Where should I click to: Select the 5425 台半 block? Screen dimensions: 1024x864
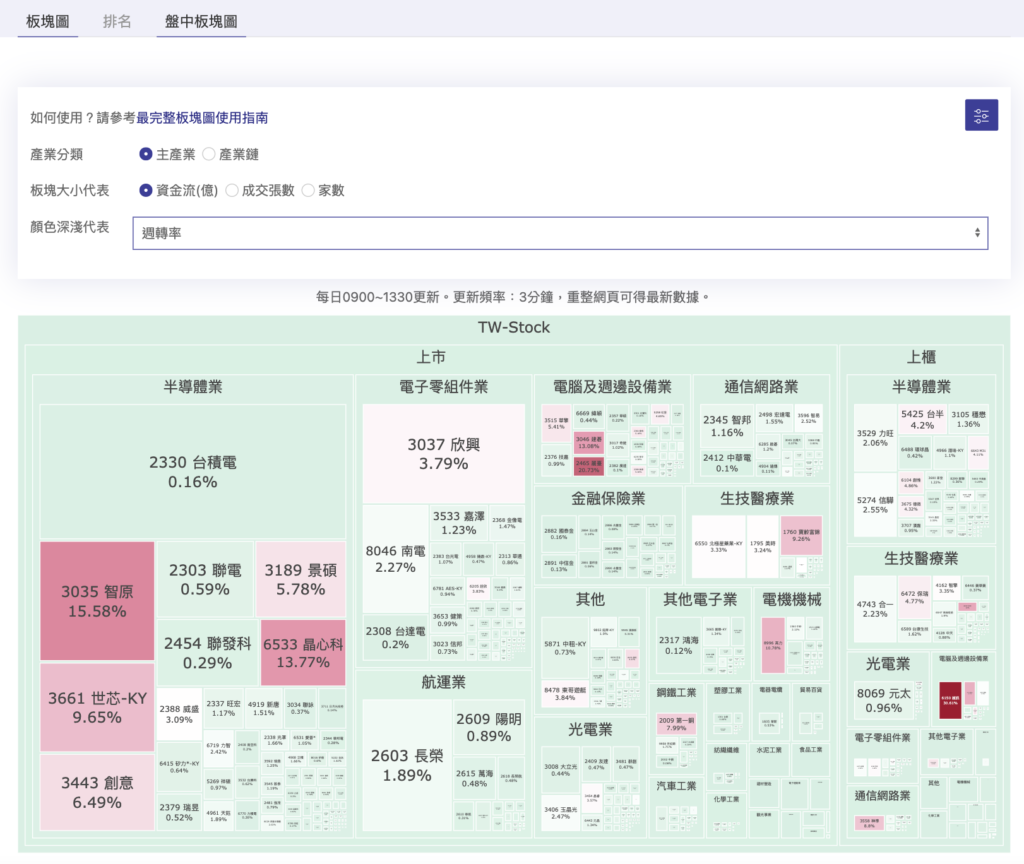click(922, 419)
